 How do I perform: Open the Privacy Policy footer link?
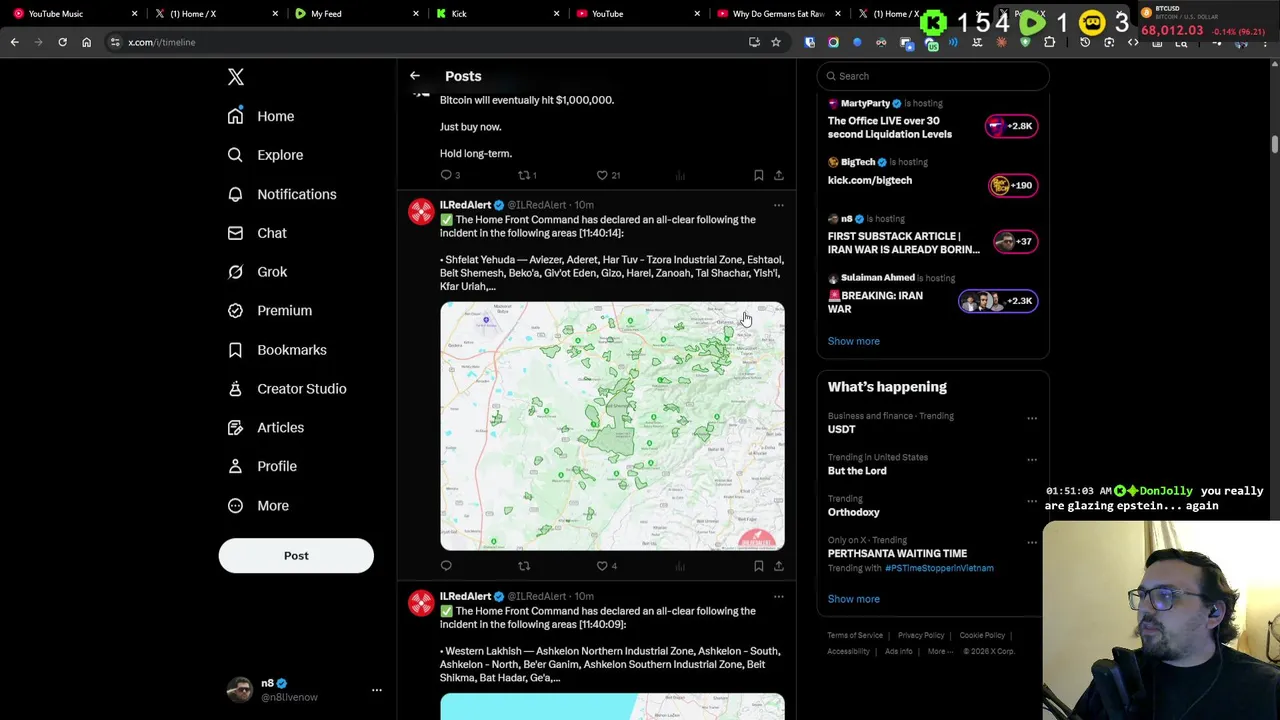pyautogui.click(x=921, y=635)
